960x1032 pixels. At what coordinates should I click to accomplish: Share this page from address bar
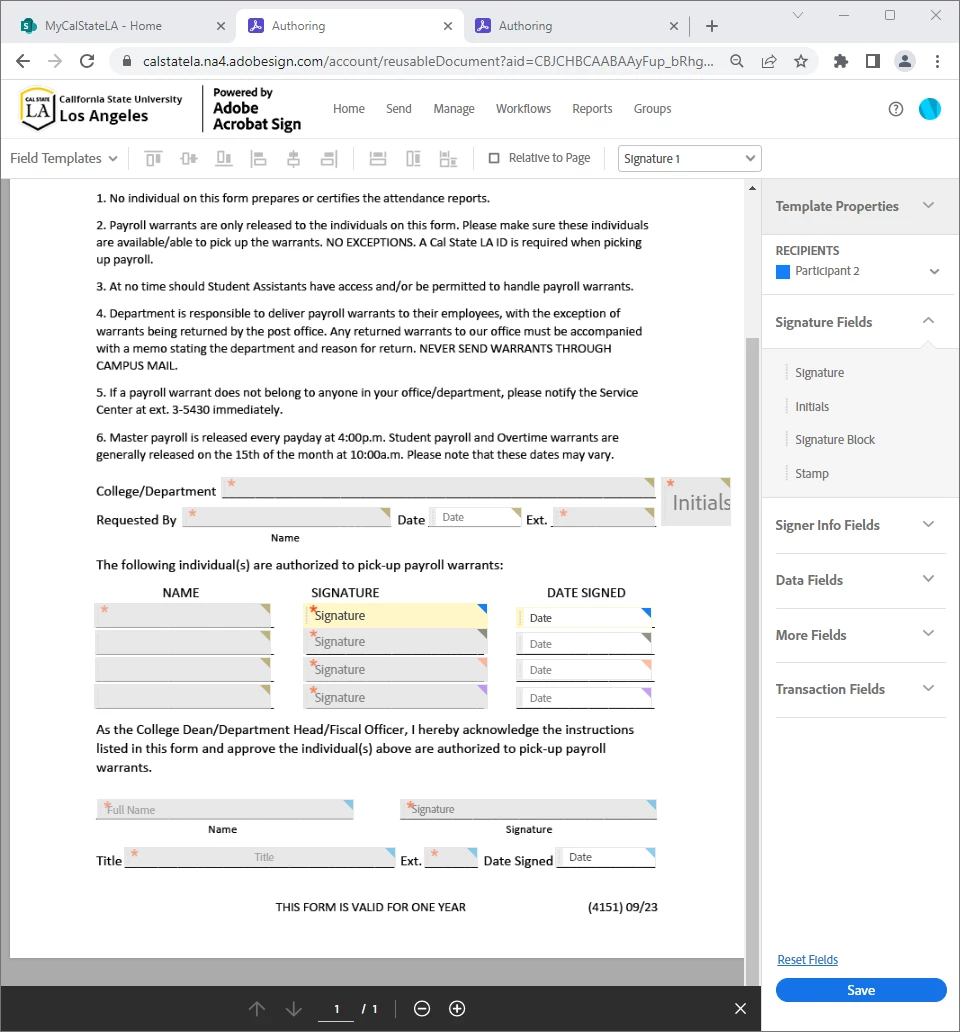(769, 61)
